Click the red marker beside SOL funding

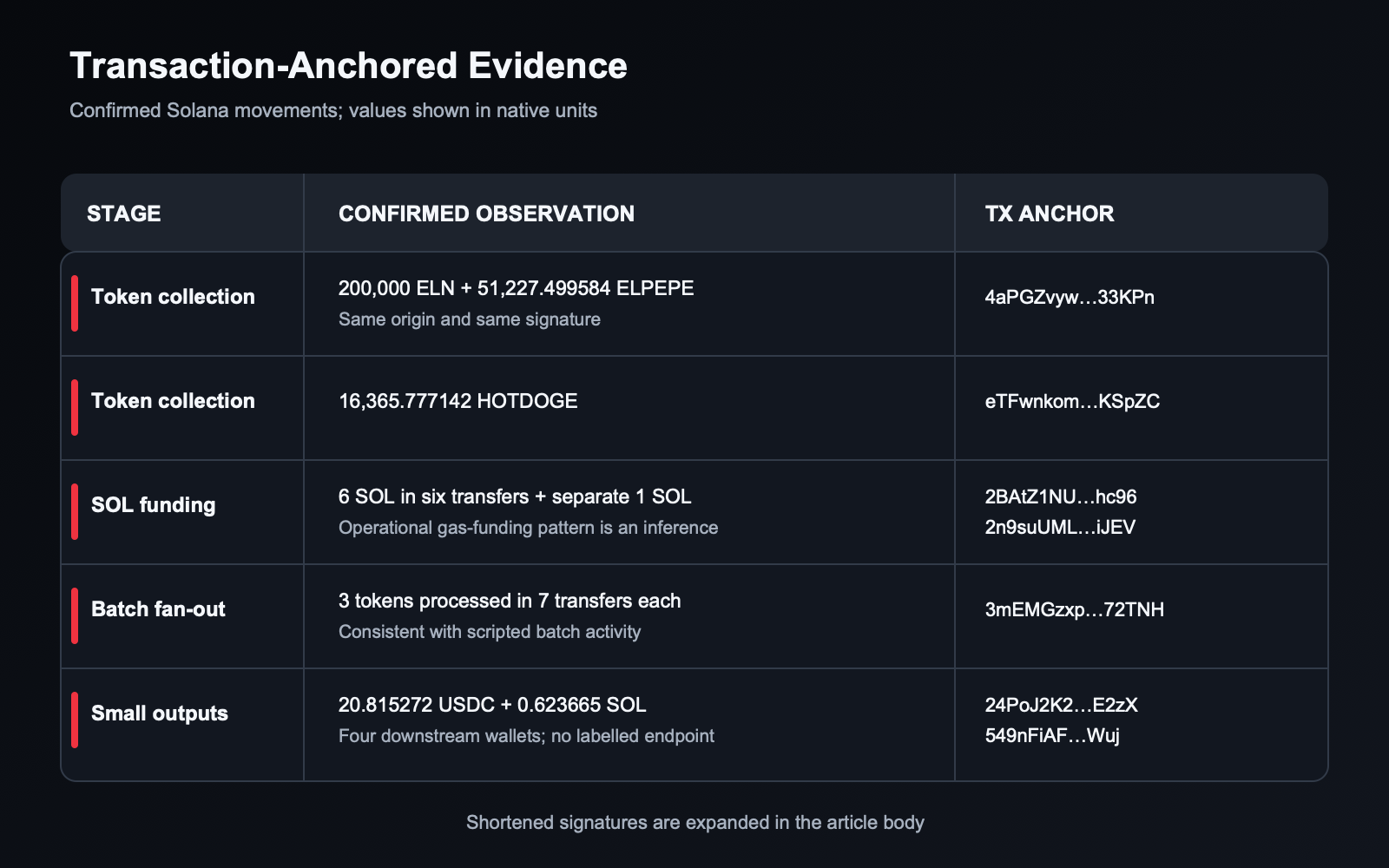click(75, 512)
